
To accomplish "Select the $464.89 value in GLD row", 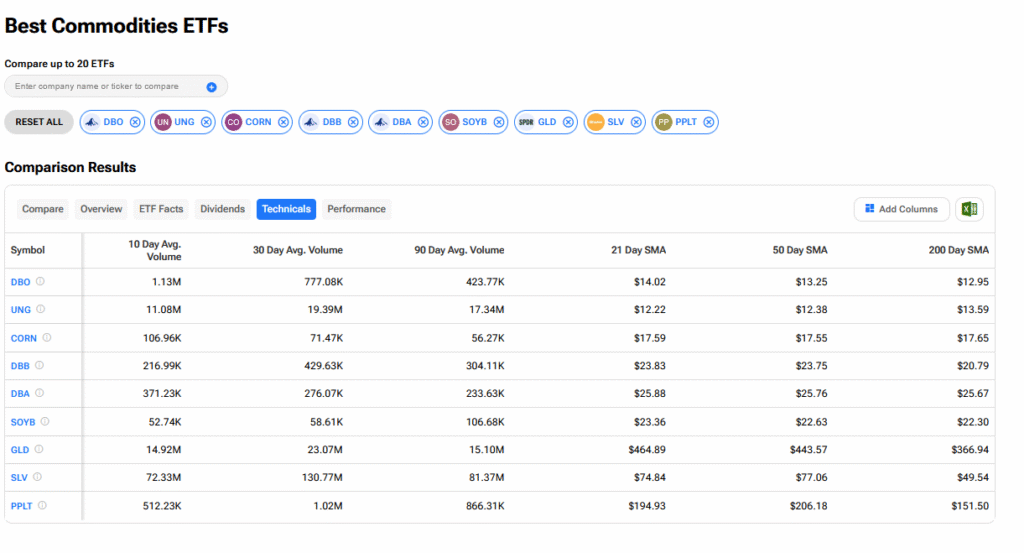I will click(647, 450).
